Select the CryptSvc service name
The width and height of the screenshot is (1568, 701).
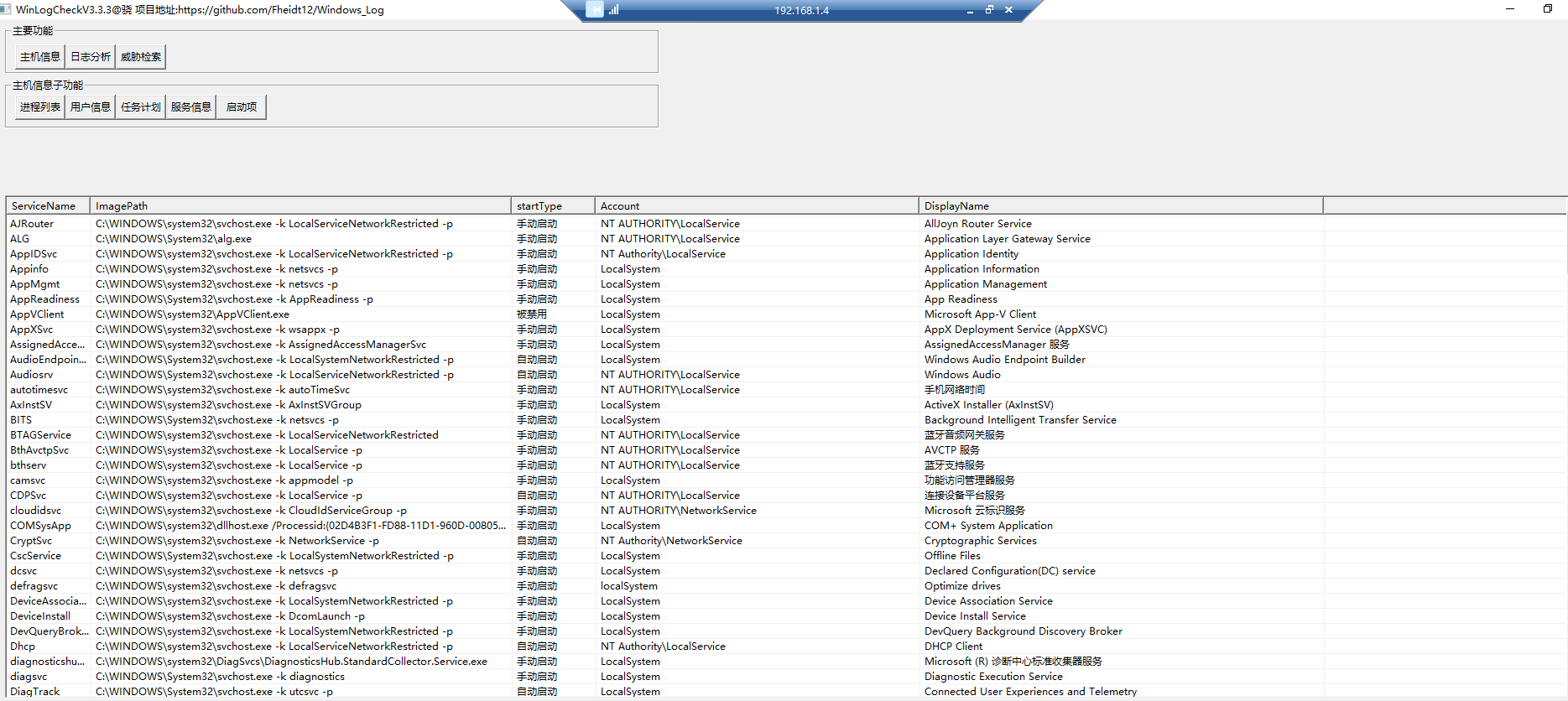click(31, 541)
